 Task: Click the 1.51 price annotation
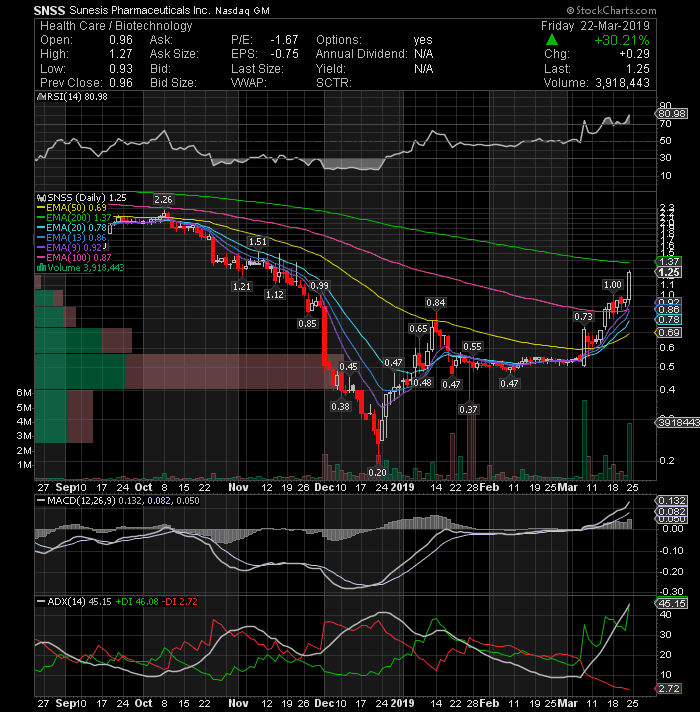coord(257,242)
